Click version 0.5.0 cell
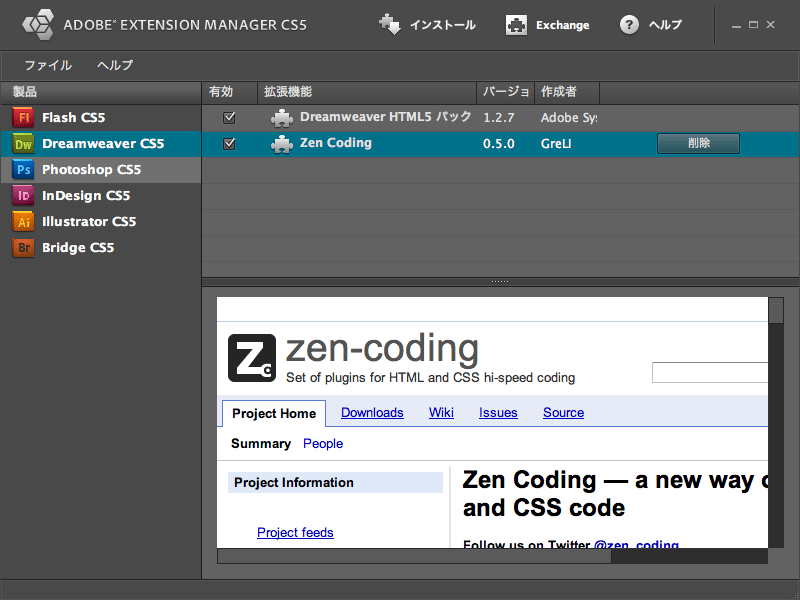This screenshot has height=600, width=800. 498,144
